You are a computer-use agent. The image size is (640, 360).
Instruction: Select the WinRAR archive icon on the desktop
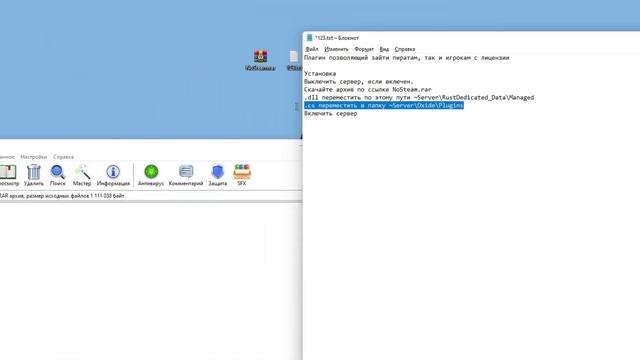[x=260, y=60]
